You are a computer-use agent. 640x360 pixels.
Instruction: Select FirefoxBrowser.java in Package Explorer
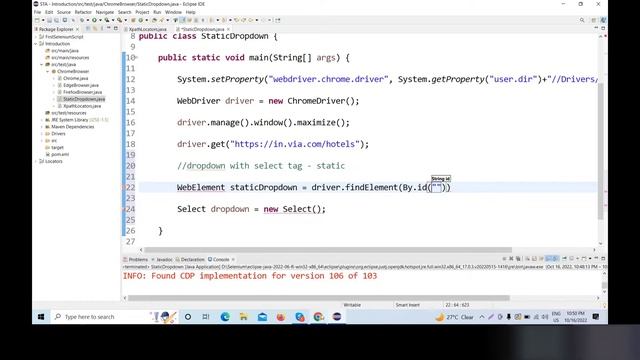point(82,92)
